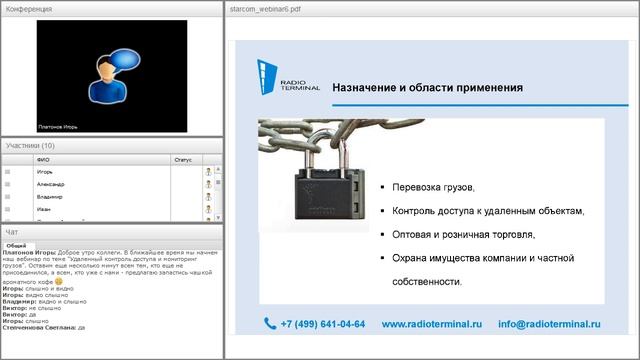Open the www.radioterminal.ru link
The height and width of the screenshot is (360, 640).
pos(432,324)
